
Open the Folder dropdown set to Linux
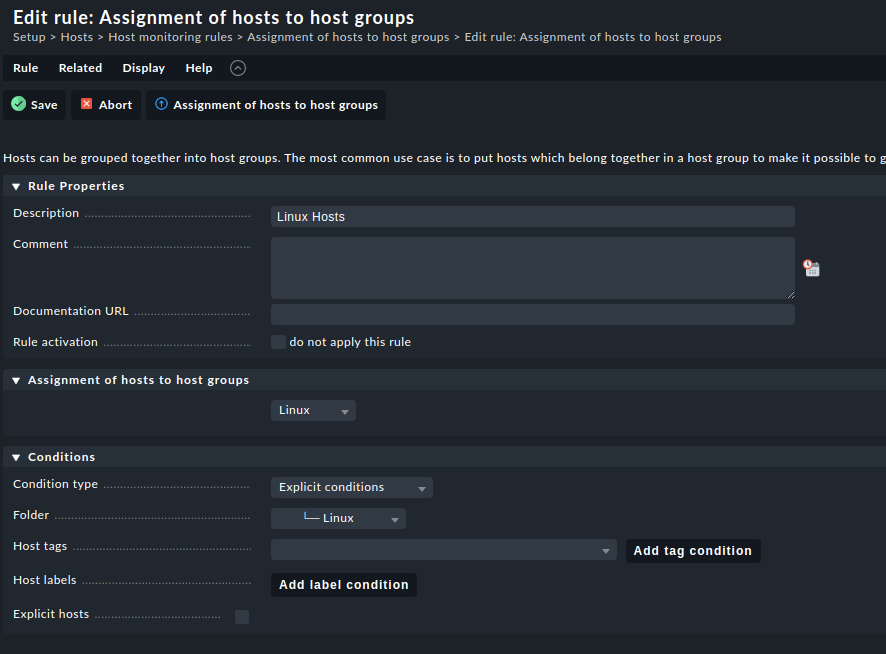[x=338, y=518]
